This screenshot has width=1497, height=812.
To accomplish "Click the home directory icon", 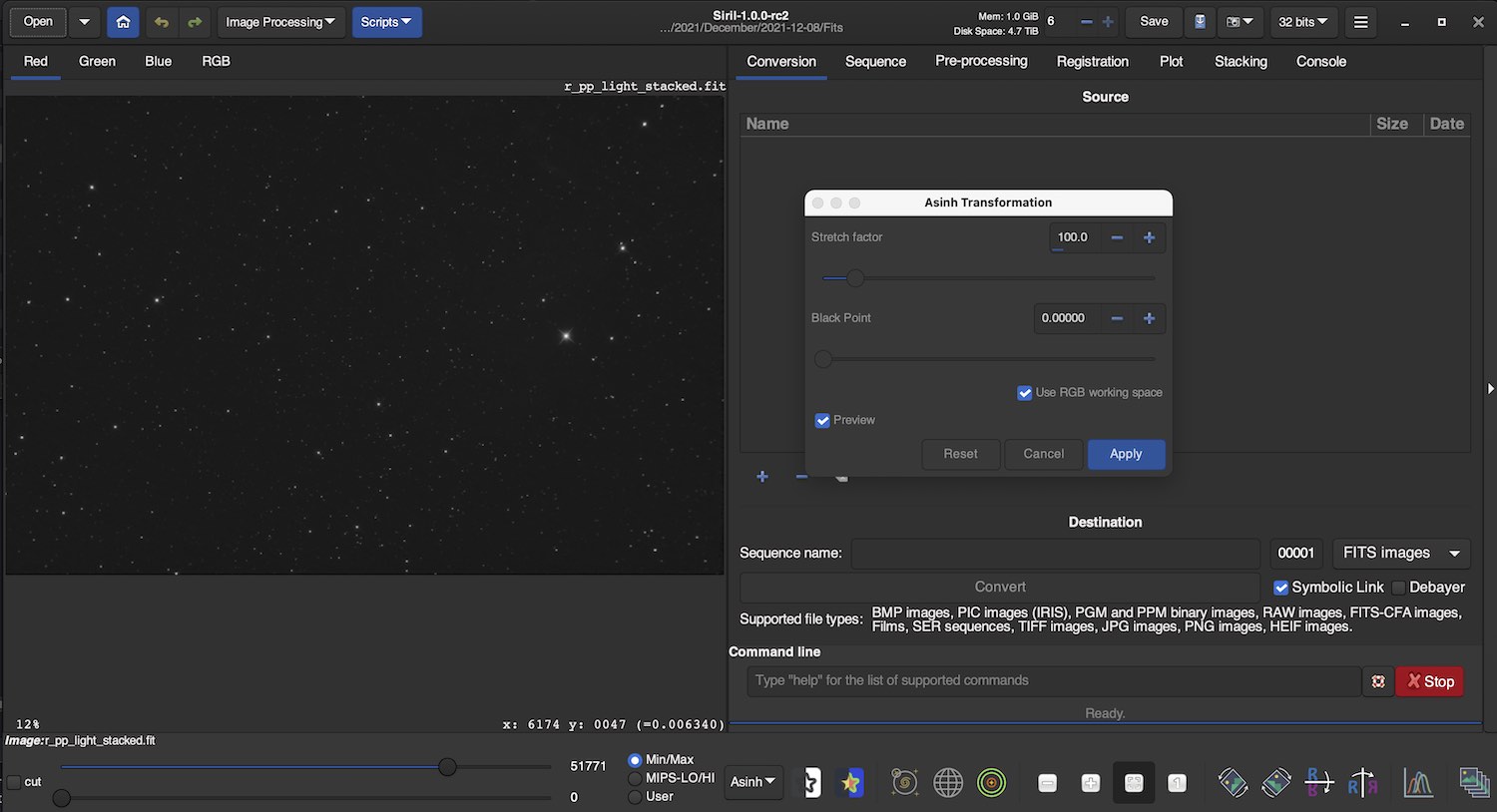I will pos(123,22).
